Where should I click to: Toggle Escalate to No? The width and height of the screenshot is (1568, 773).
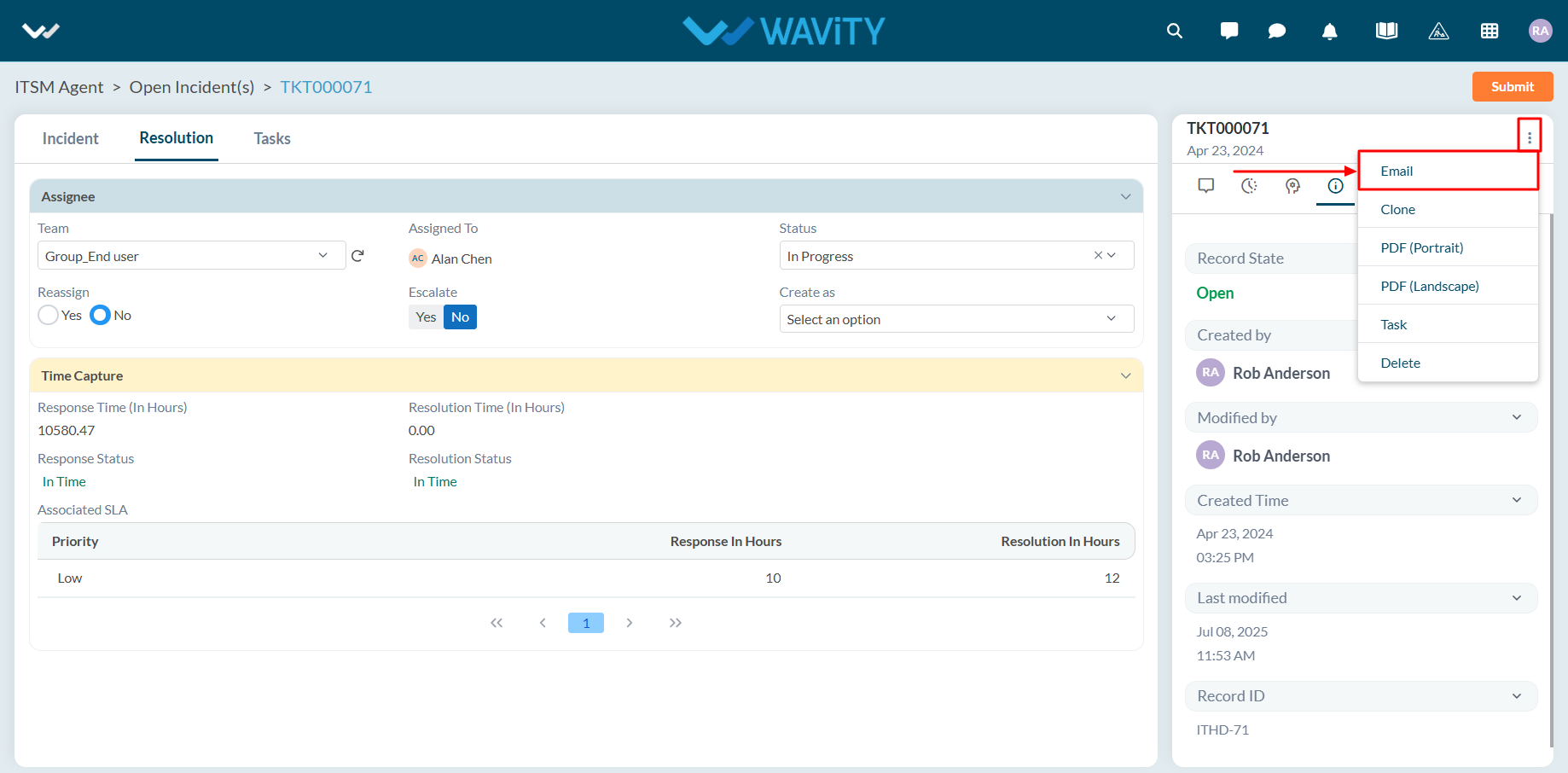[x=460, y=317]
